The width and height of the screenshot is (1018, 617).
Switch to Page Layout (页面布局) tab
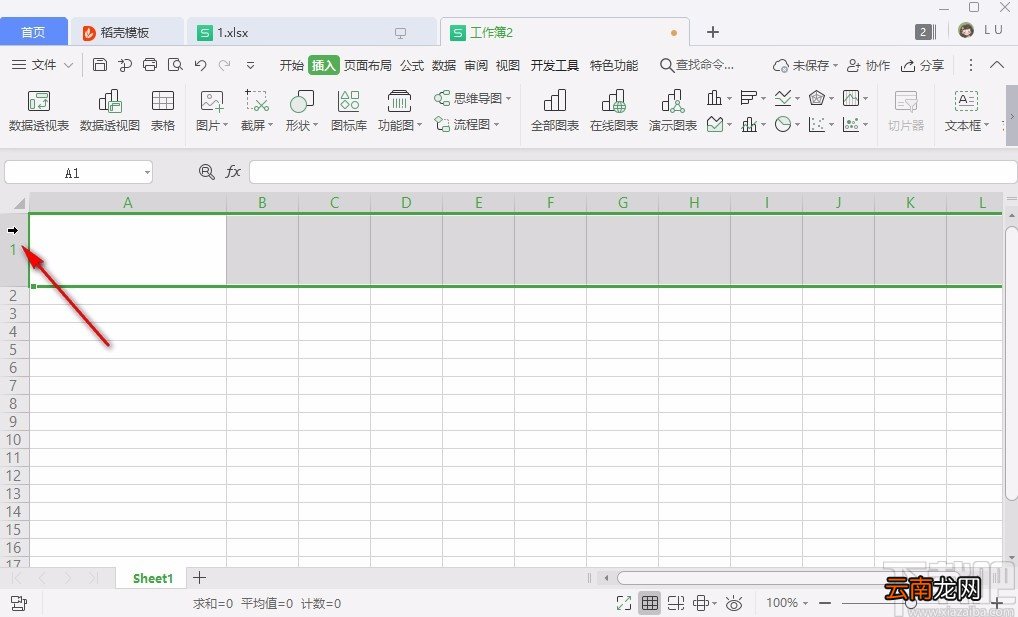click(367, 66)
